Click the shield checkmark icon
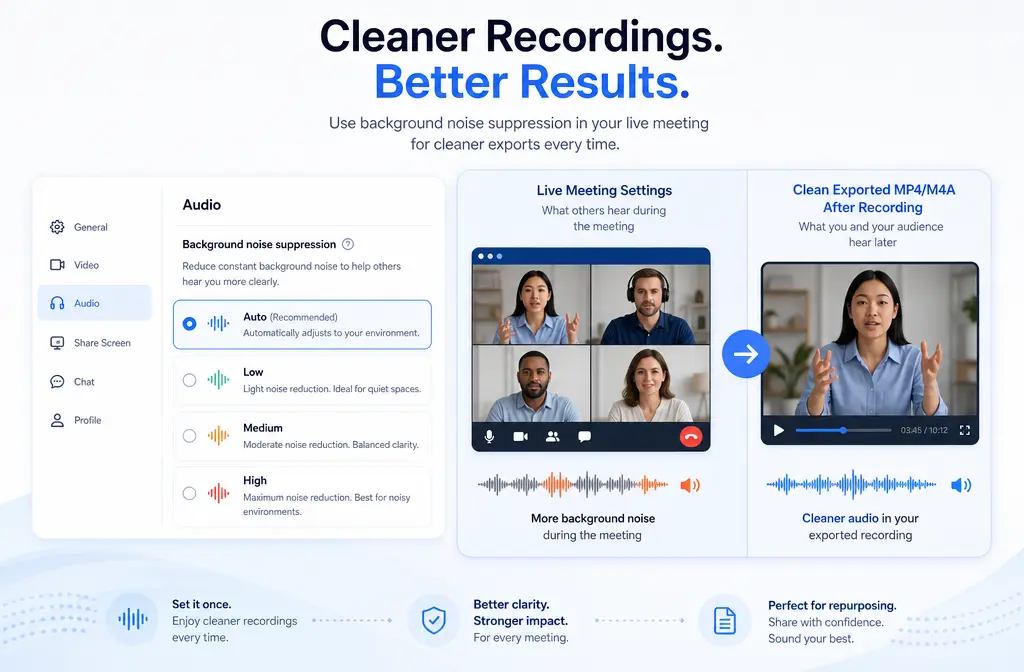The image size is (1024, 672). (x=434, y=620)
